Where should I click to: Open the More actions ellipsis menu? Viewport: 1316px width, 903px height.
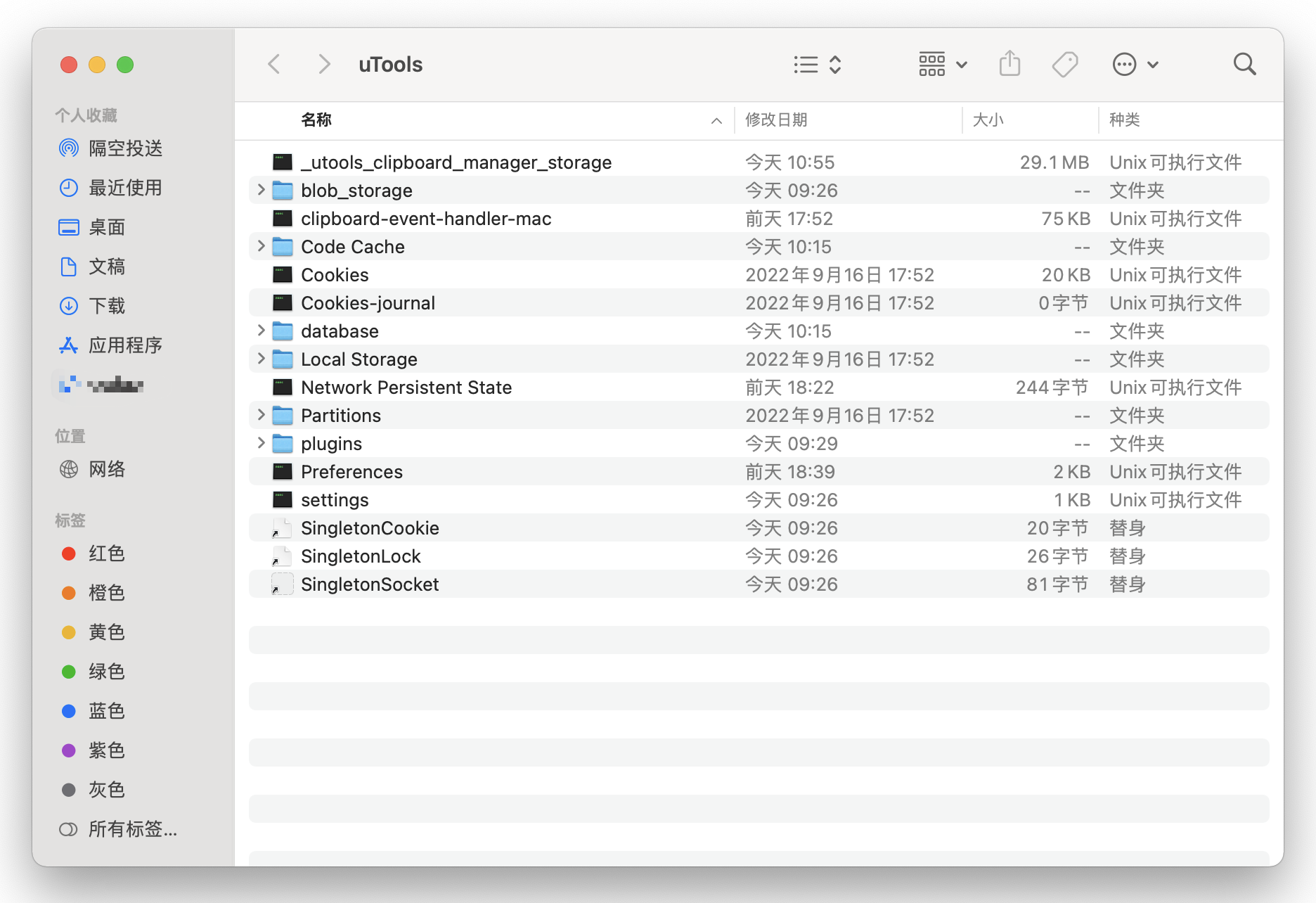tap(1135, 65)
